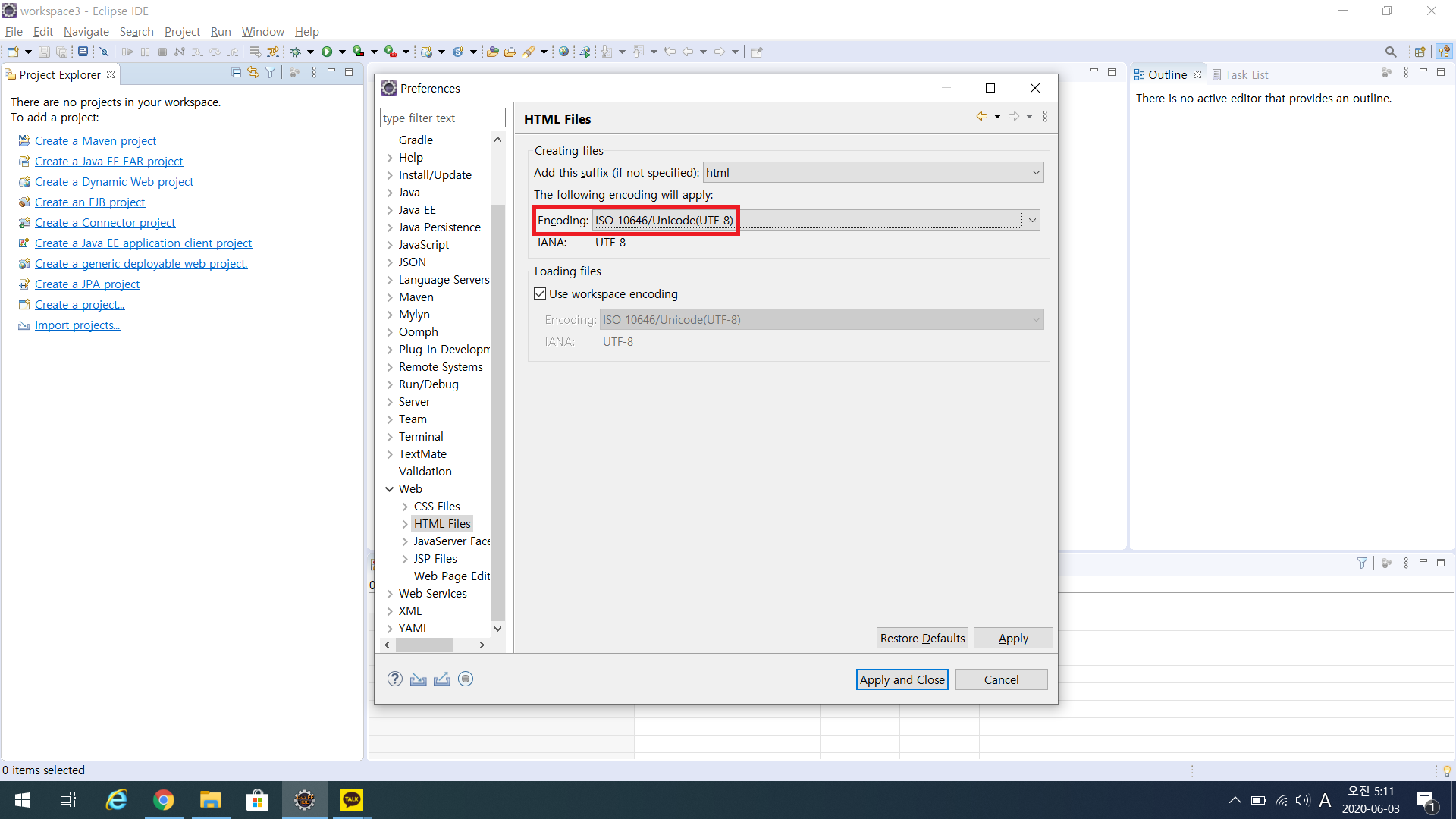Click the Open Web Browser globe icon
1456x819 pixels.
(x=563, y=52)
